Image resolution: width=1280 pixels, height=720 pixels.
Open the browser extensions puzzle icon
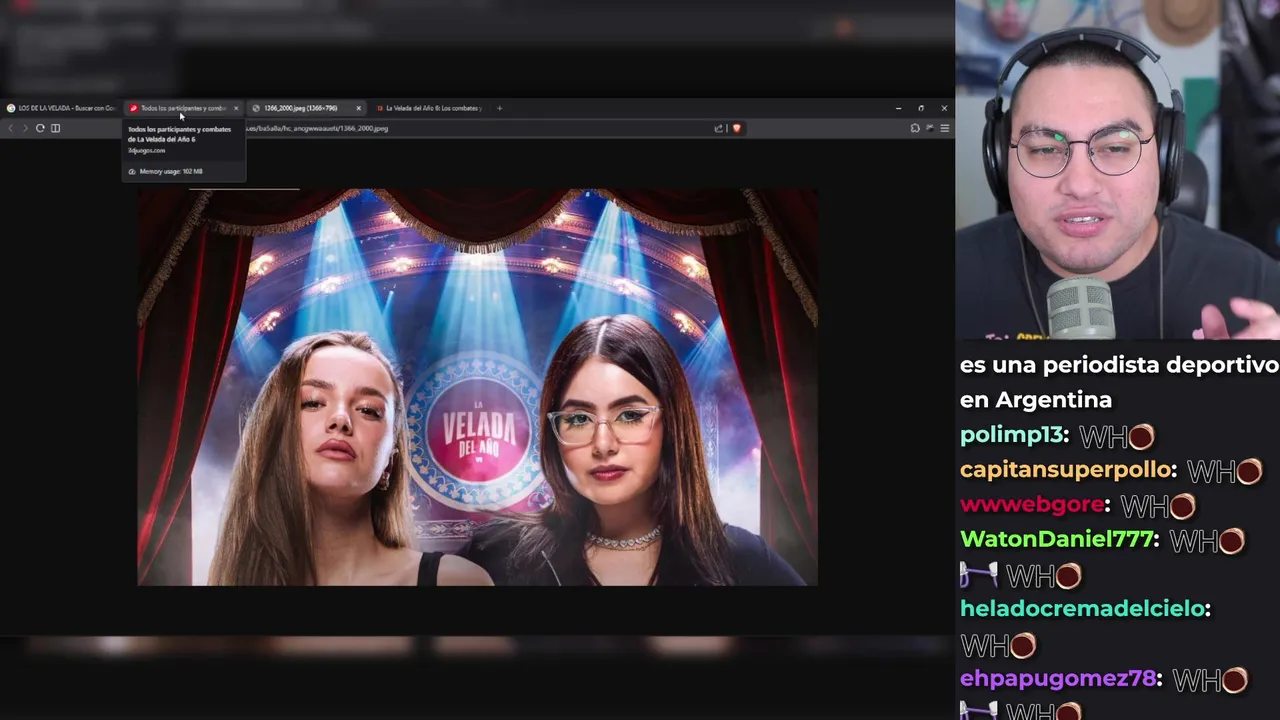915,128
